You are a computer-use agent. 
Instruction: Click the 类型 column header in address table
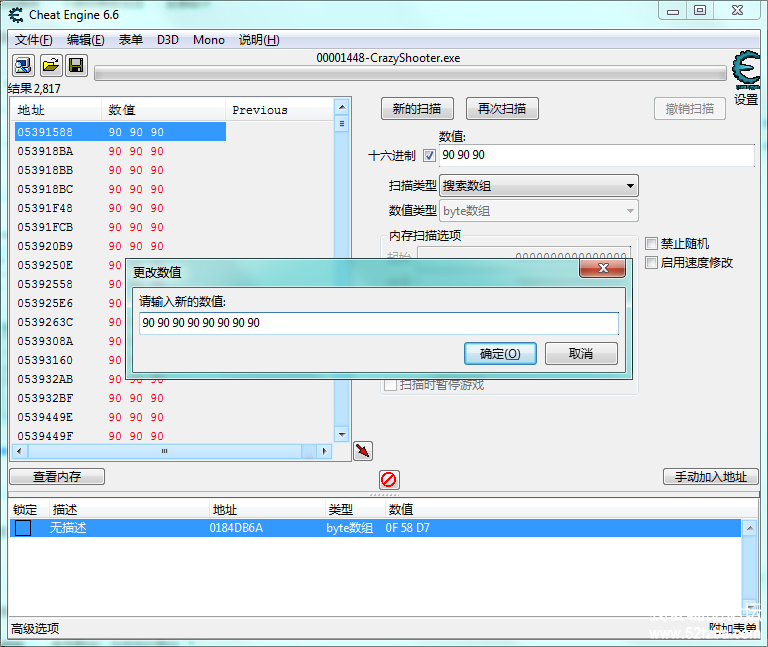click(355, 510)
